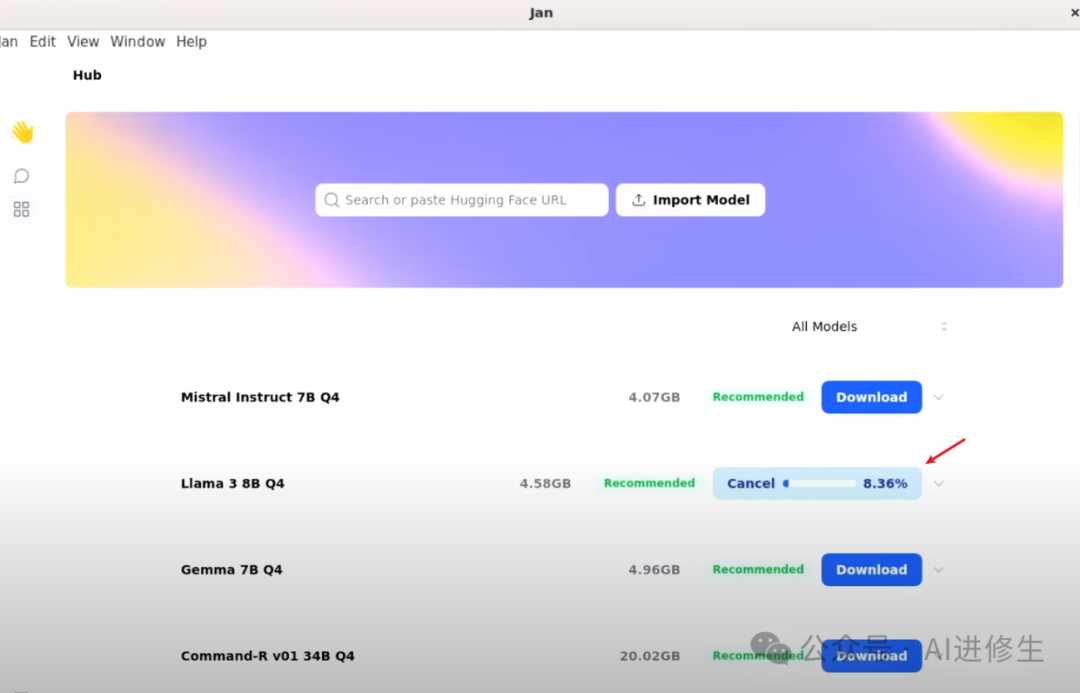
Task: Click the magnifier icon in search bar
Action: pyautogui.click(x=332, y=200)
